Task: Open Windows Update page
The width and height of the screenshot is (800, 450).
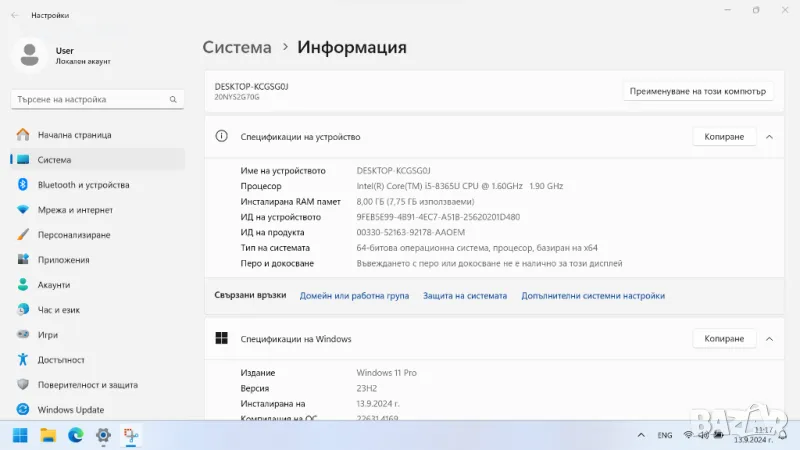Action: click(x=71, y=410)
